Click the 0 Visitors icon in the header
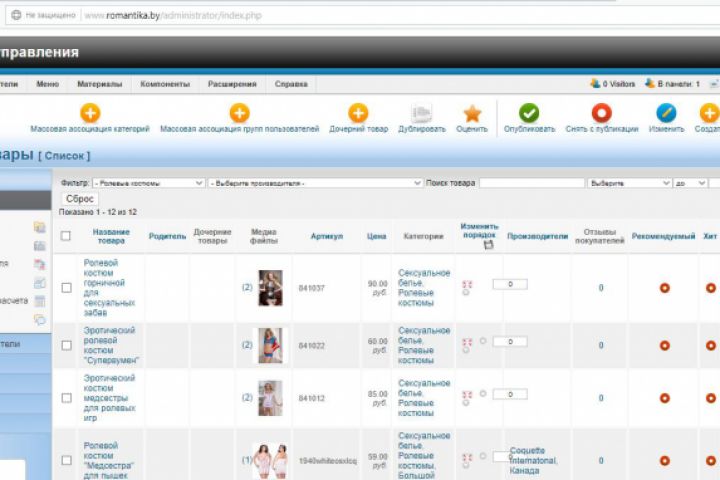Screen dimensions: 720x480 [x=595, y=84]
